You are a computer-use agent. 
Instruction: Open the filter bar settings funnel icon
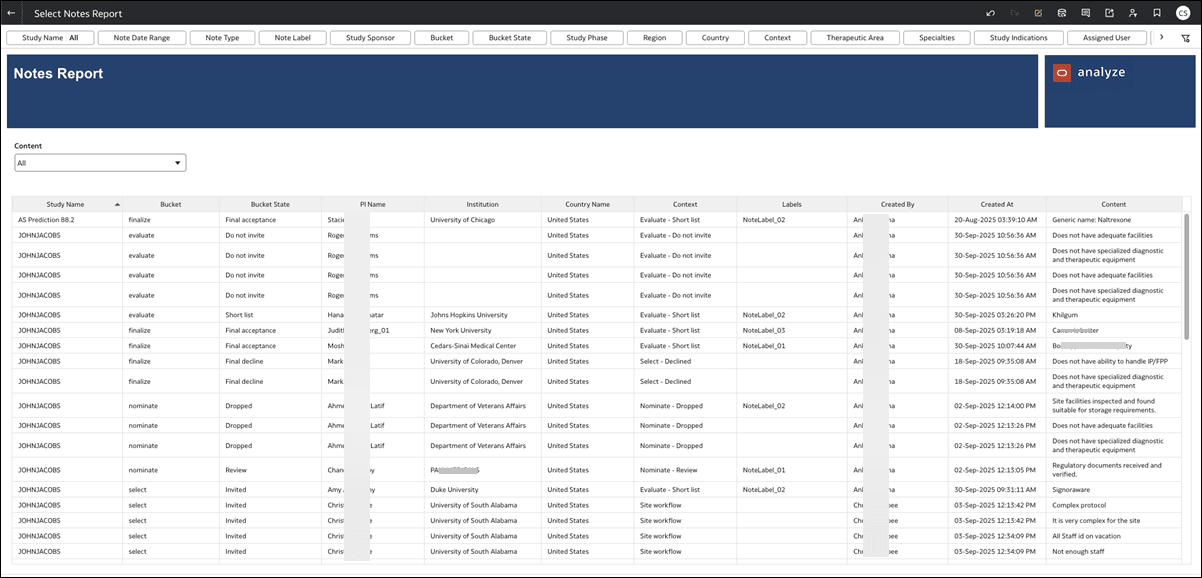(1186, 38)
